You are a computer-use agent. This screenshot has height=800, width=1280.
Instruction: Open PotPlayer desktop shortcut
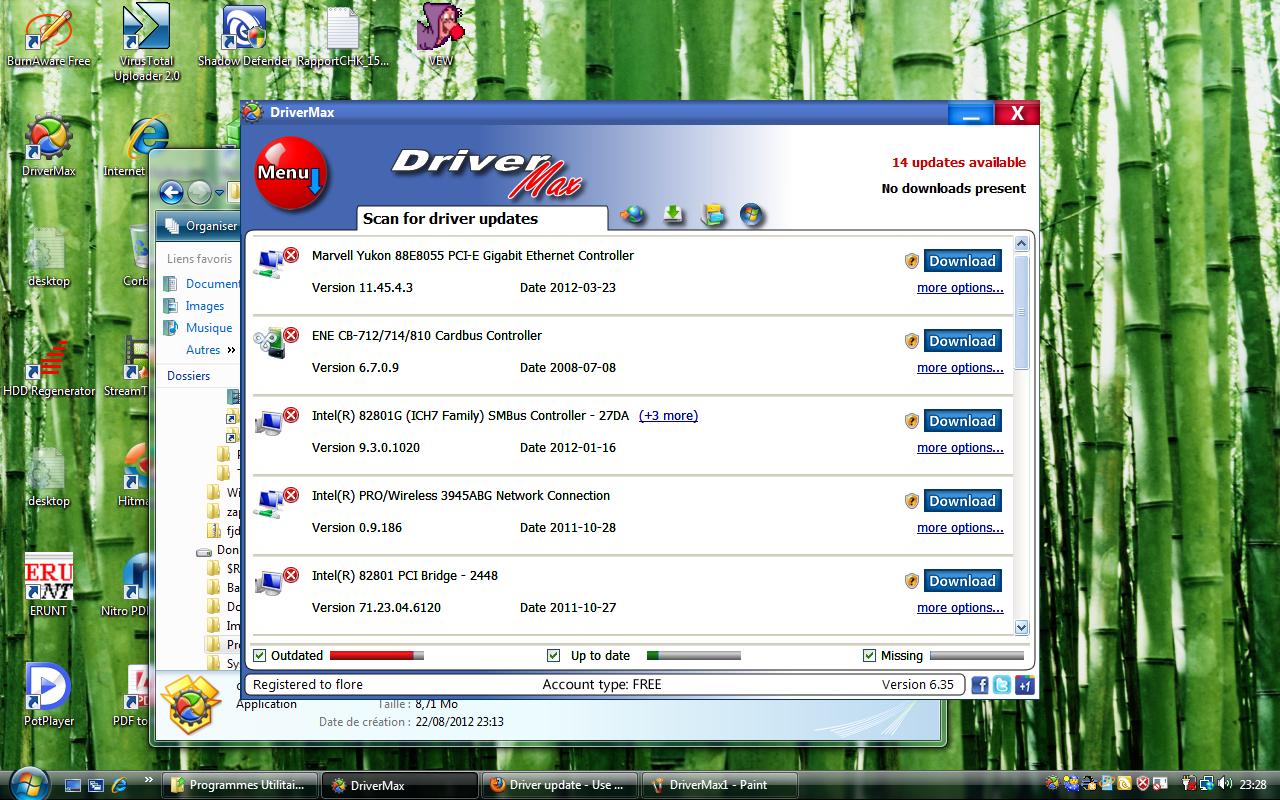click(x=49, y=694)
